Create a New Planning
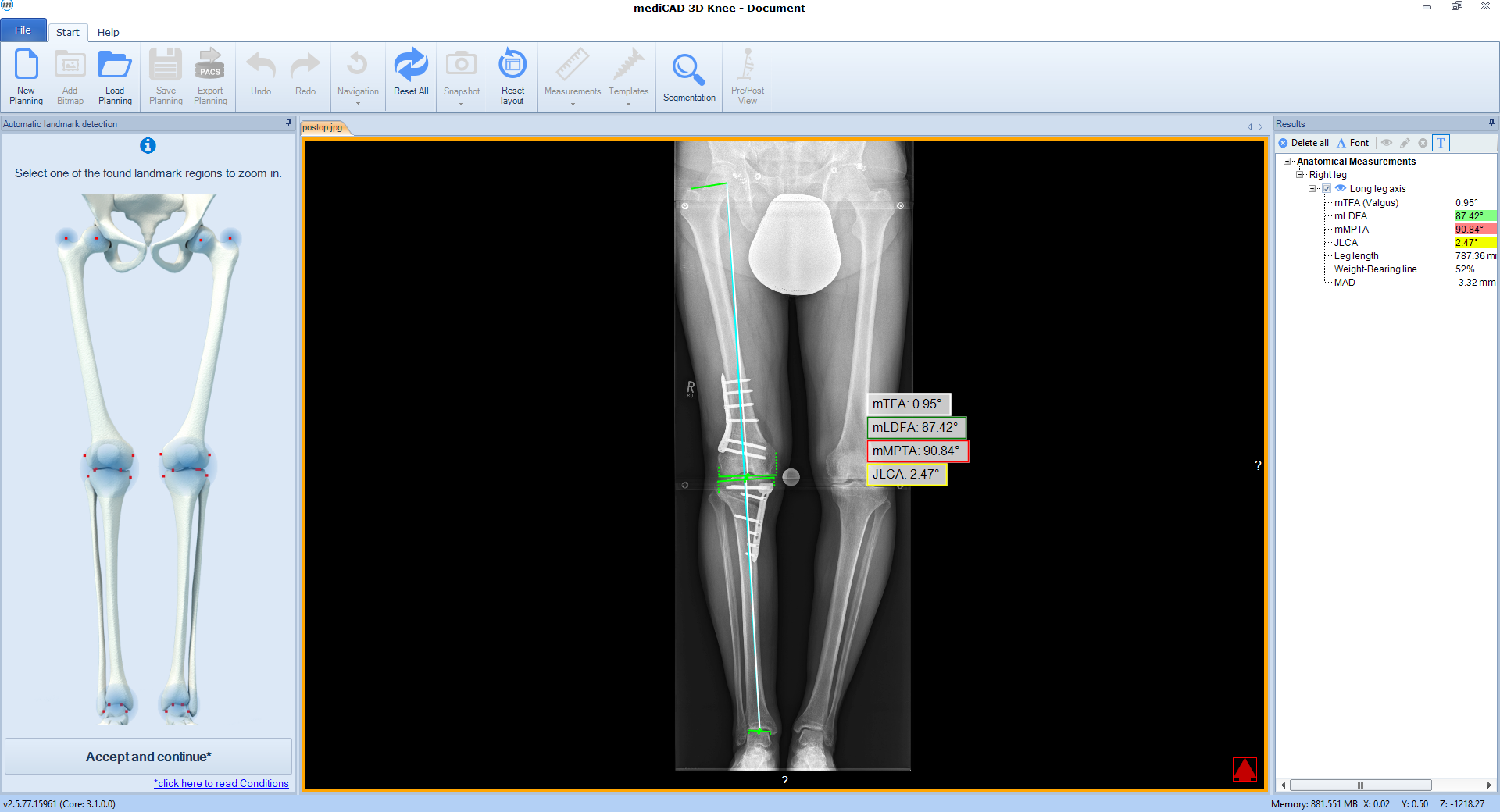This screenshot has width=1500, height=812. click(26, 76)
